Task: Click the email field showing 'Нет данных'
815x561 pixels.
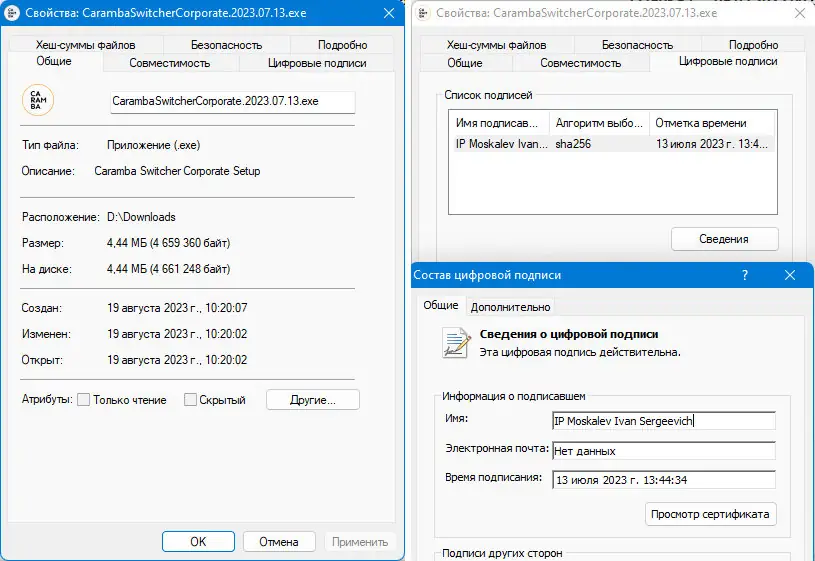Action: tap(664, 451)
